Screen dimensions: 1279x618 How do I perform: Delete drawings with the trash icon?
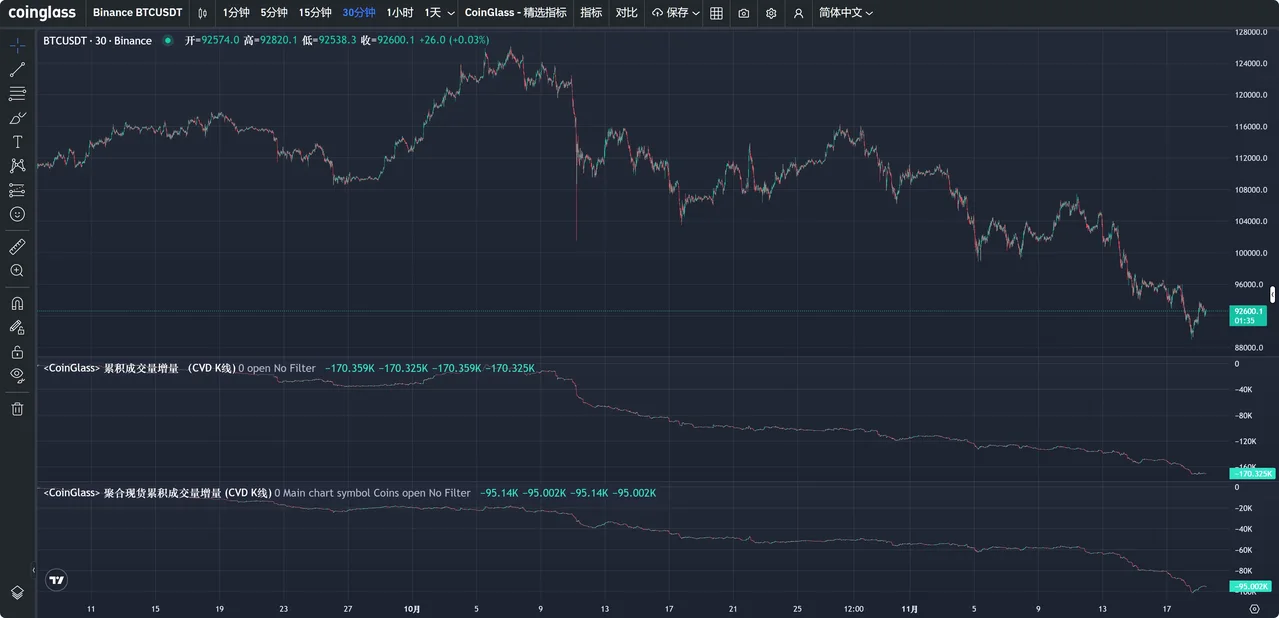coord(17,408)
